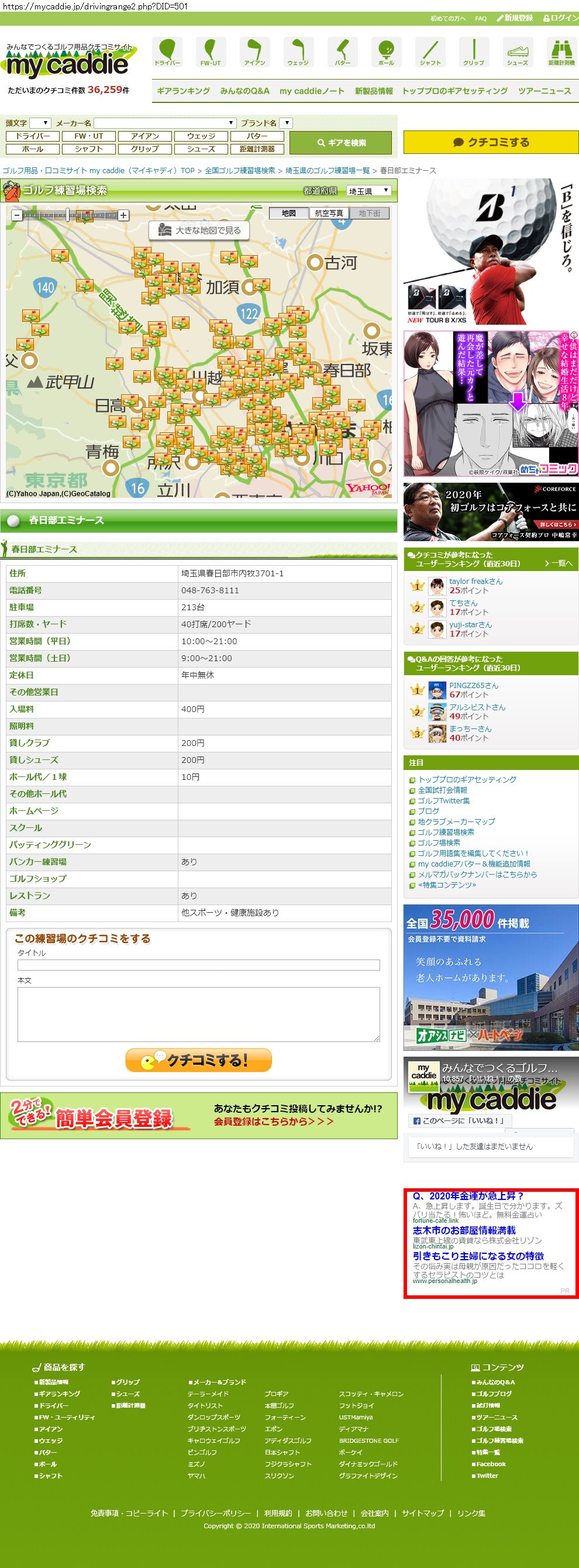Open the distance rangefinder binoculars icon
The height and width of the screenshot is (1568, 579).
coord(561,51)
